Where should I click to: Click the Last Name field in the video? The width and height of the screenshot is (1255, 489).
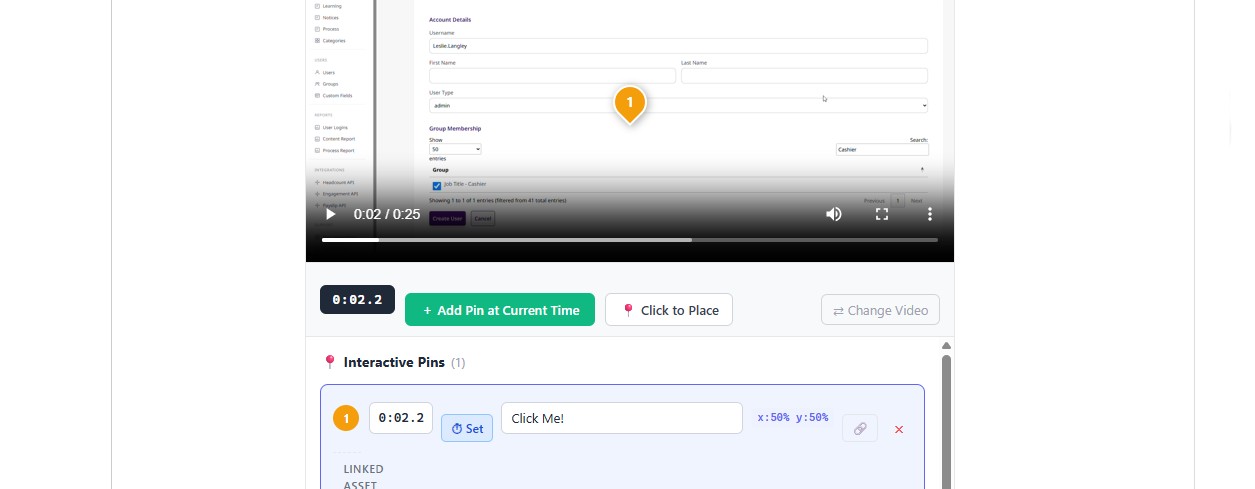804,76
